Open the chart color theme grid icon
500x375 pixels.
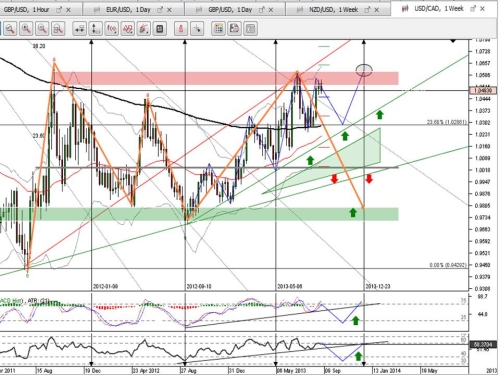(x=218, y=29)
